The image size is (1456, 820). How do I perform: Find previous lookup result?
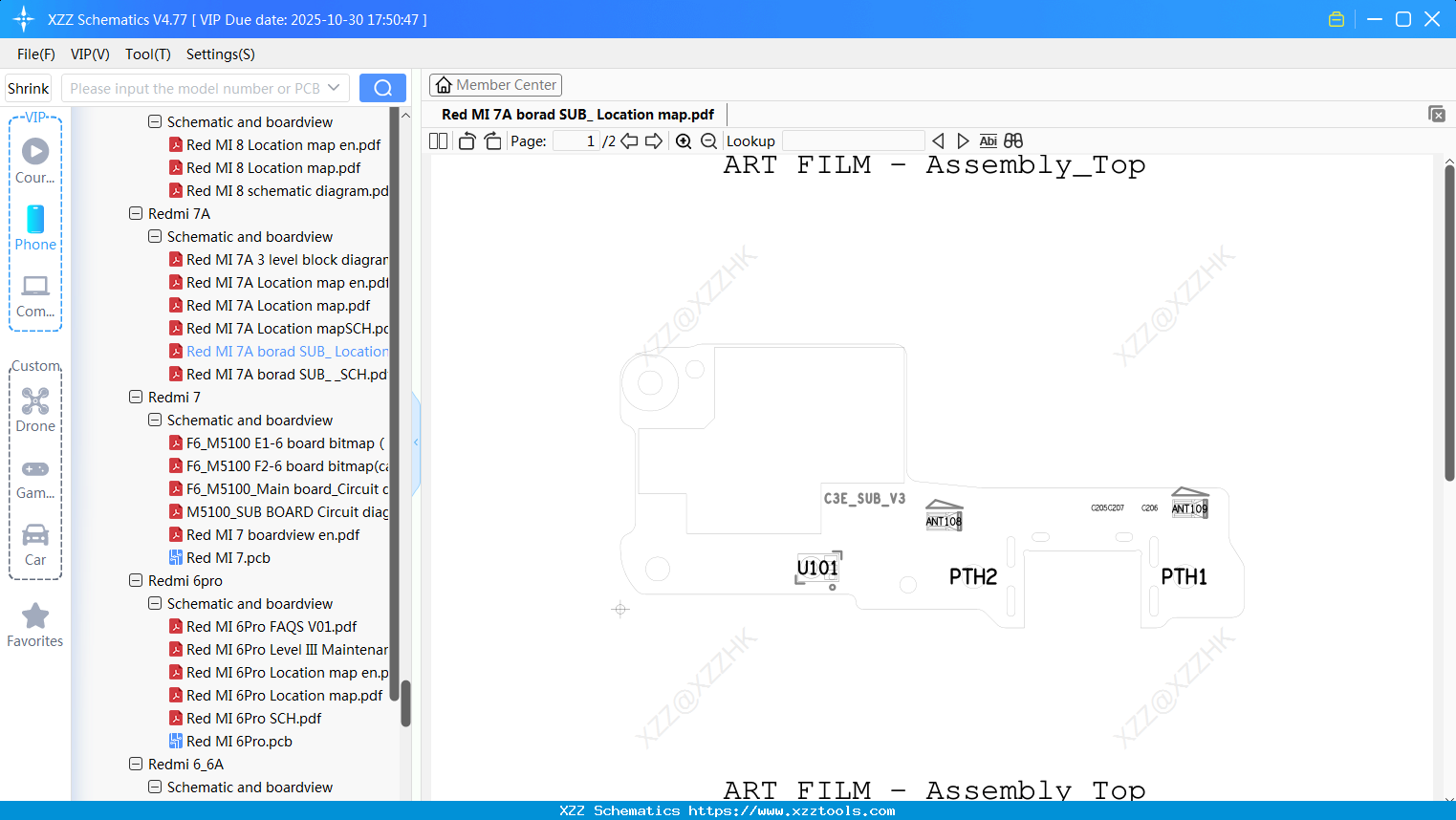pos(938,141)
